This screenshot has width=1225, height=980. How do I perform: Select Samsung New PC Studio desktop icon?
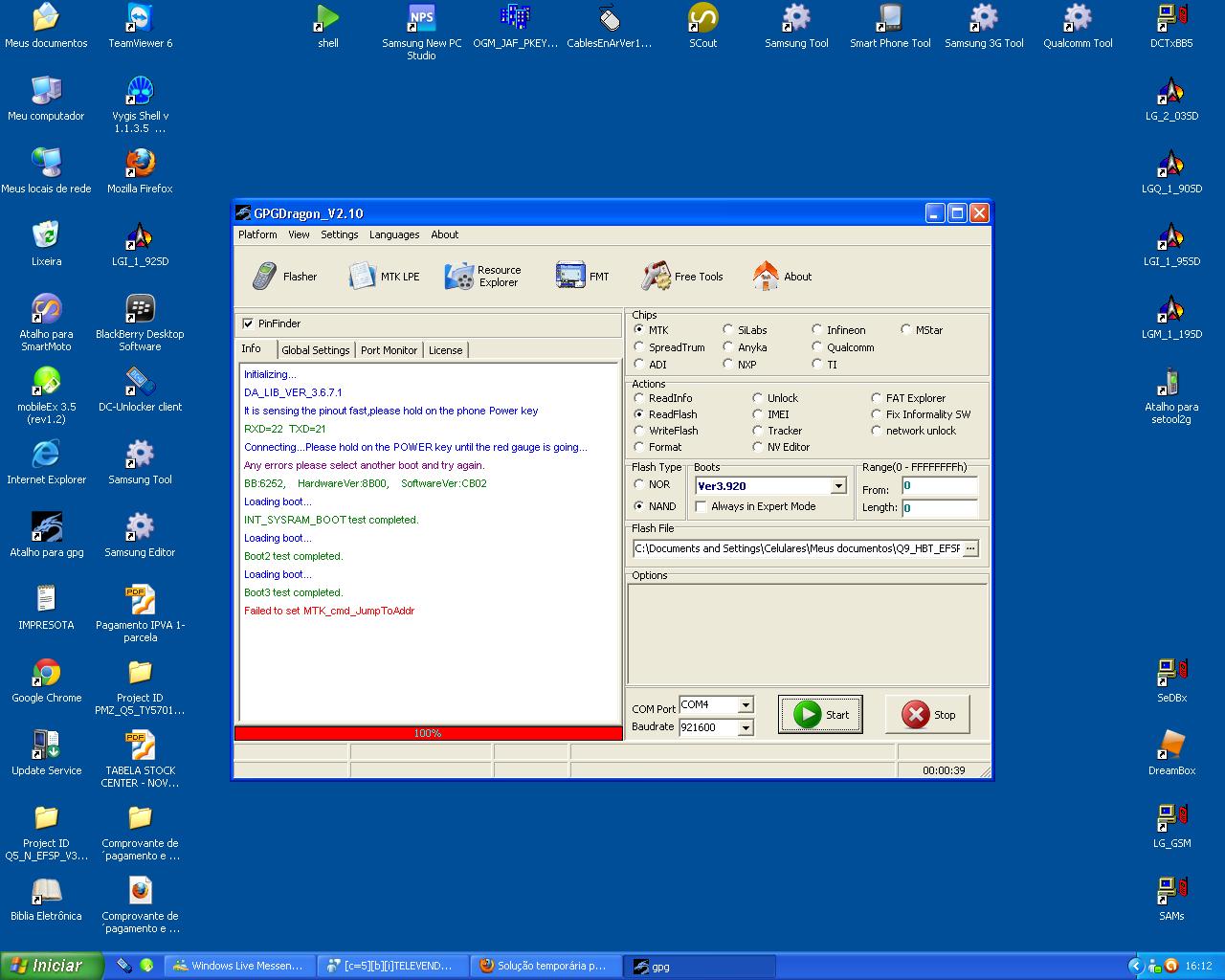click(422, 33)
